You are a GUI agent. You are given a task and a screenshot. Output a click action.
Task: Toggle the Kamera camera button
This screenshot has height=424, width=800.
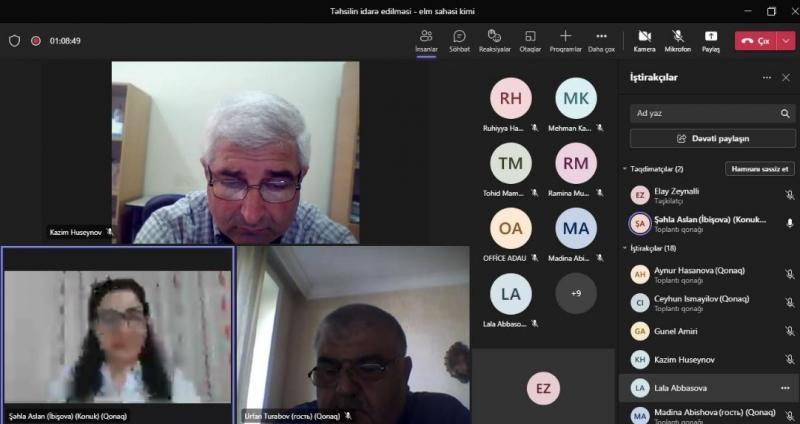tap(644, 41)
